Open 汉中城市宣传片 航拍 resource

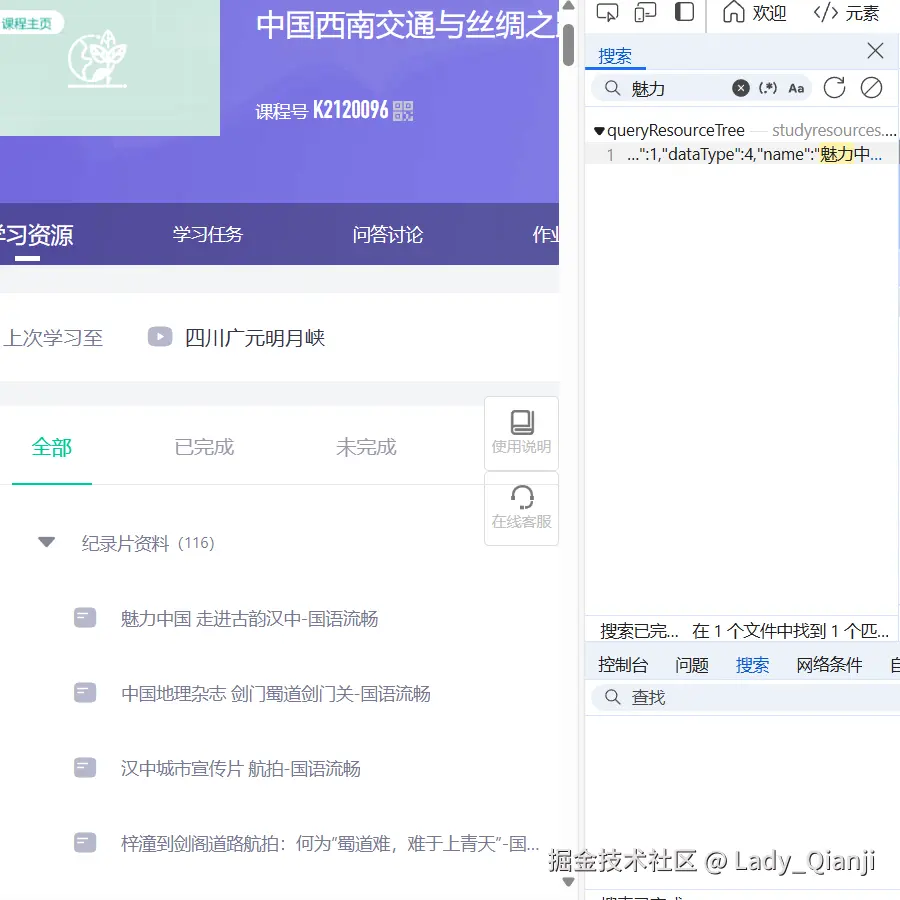tap(240, 769)
